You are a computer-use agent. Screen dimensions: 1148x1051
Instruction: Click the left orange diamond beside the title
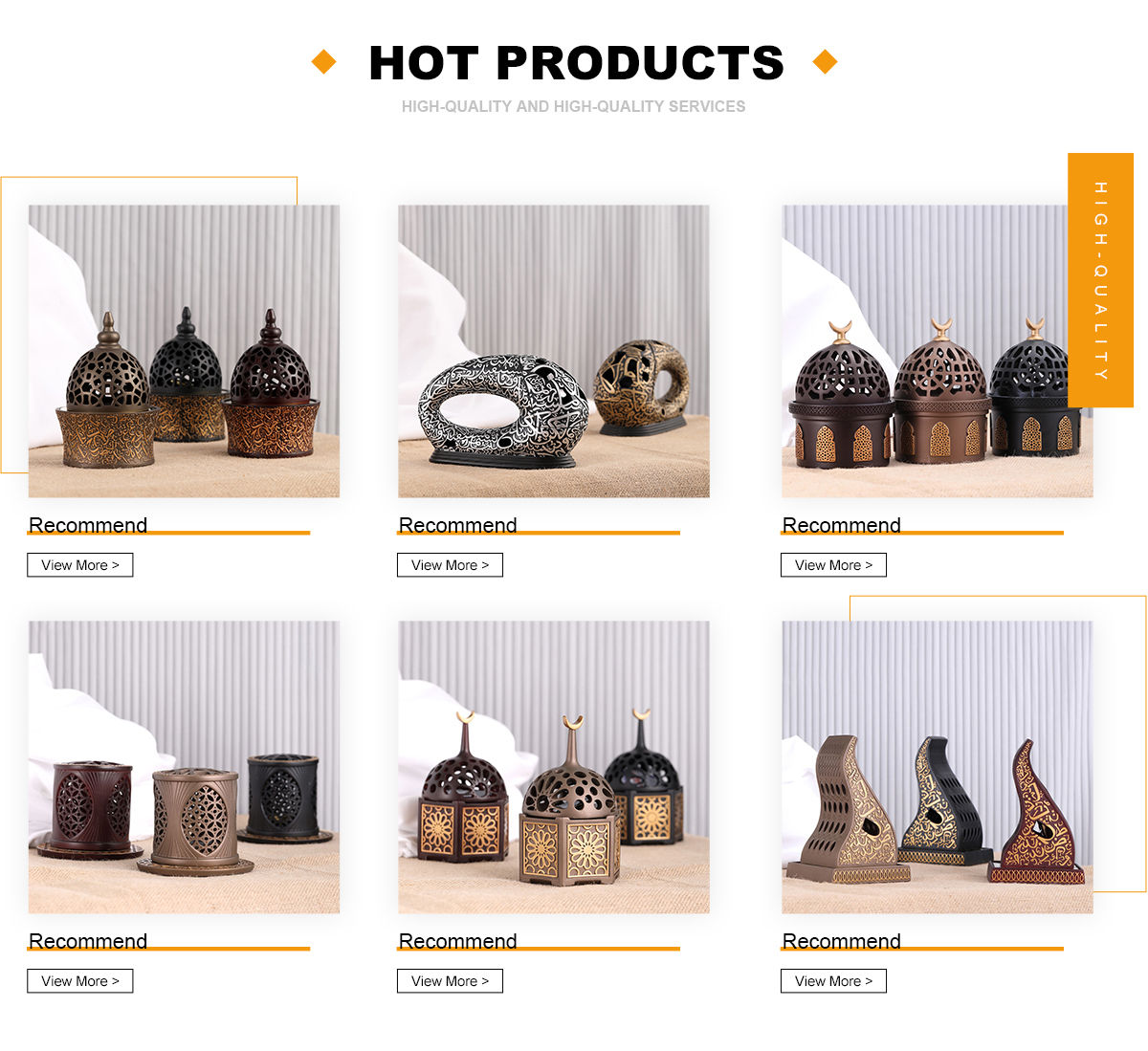pos(324,62)
